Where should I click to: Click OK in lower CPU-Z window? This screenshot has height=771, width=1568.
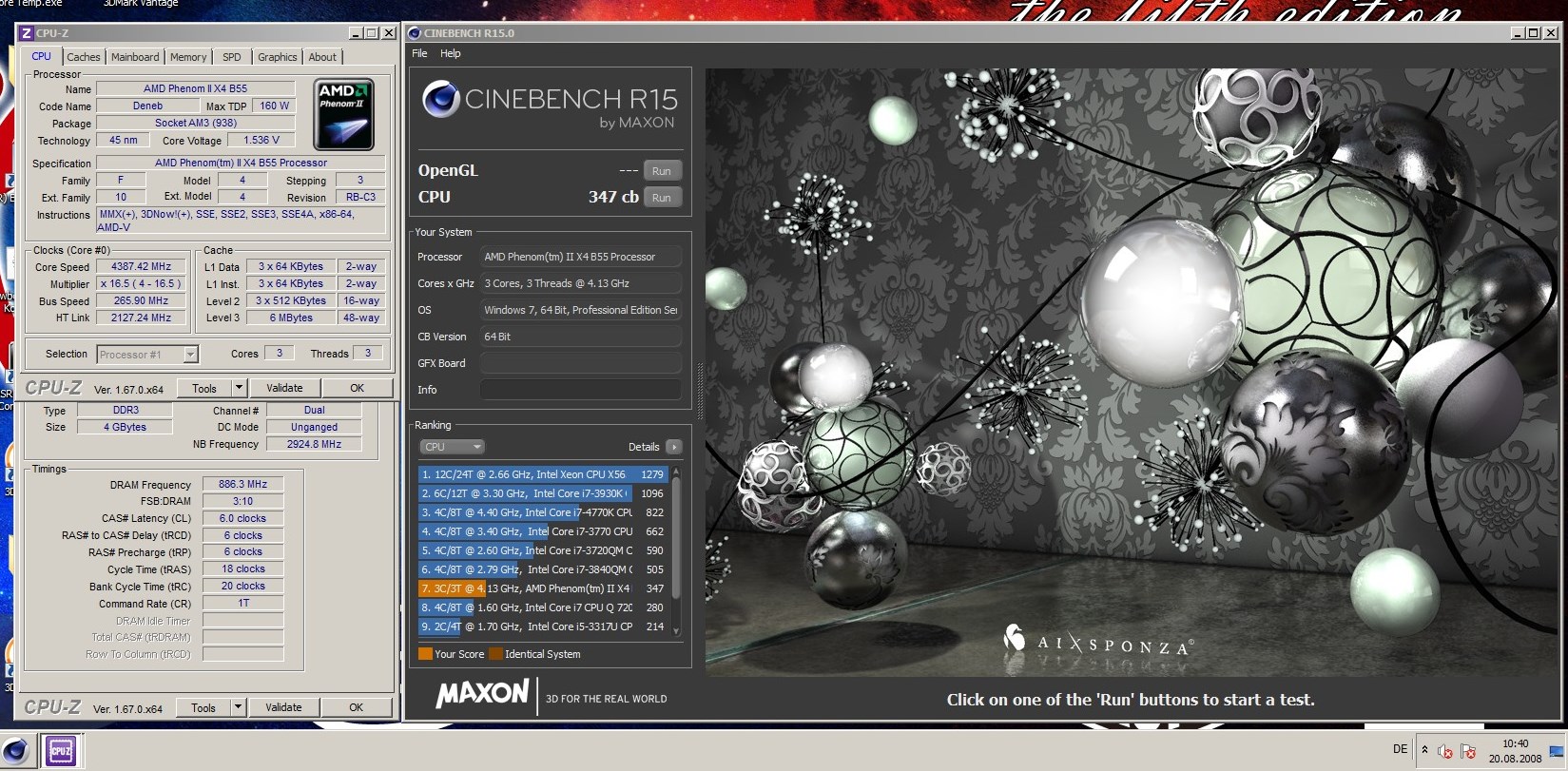[356, 707]
